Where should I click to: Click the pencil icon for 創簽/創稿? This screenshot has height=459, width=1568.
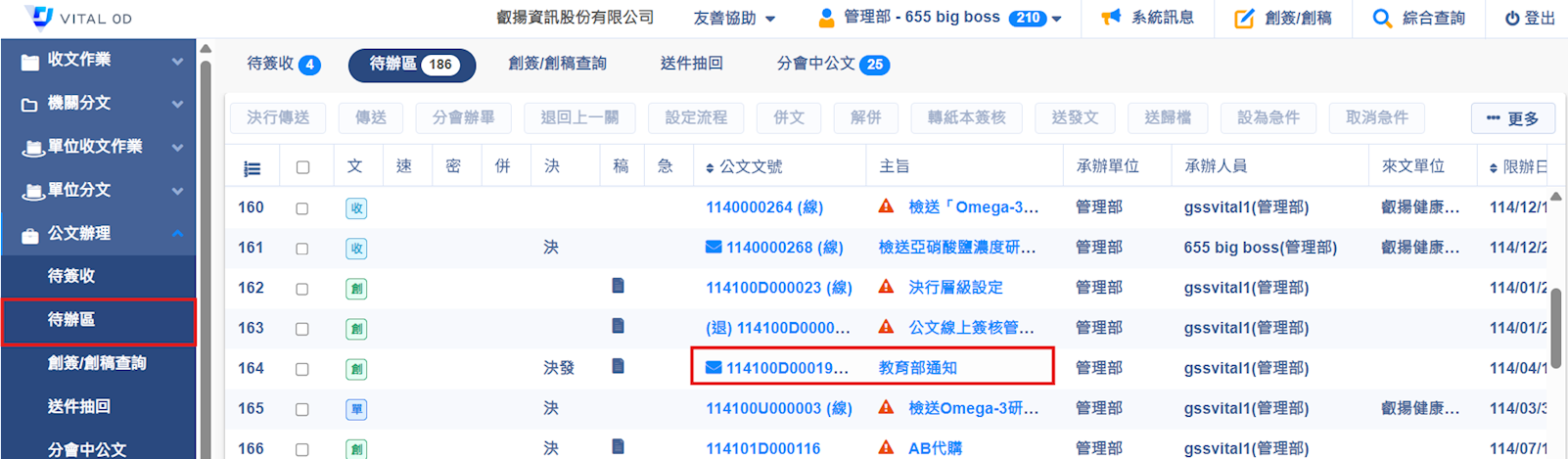pos(1244,18)
